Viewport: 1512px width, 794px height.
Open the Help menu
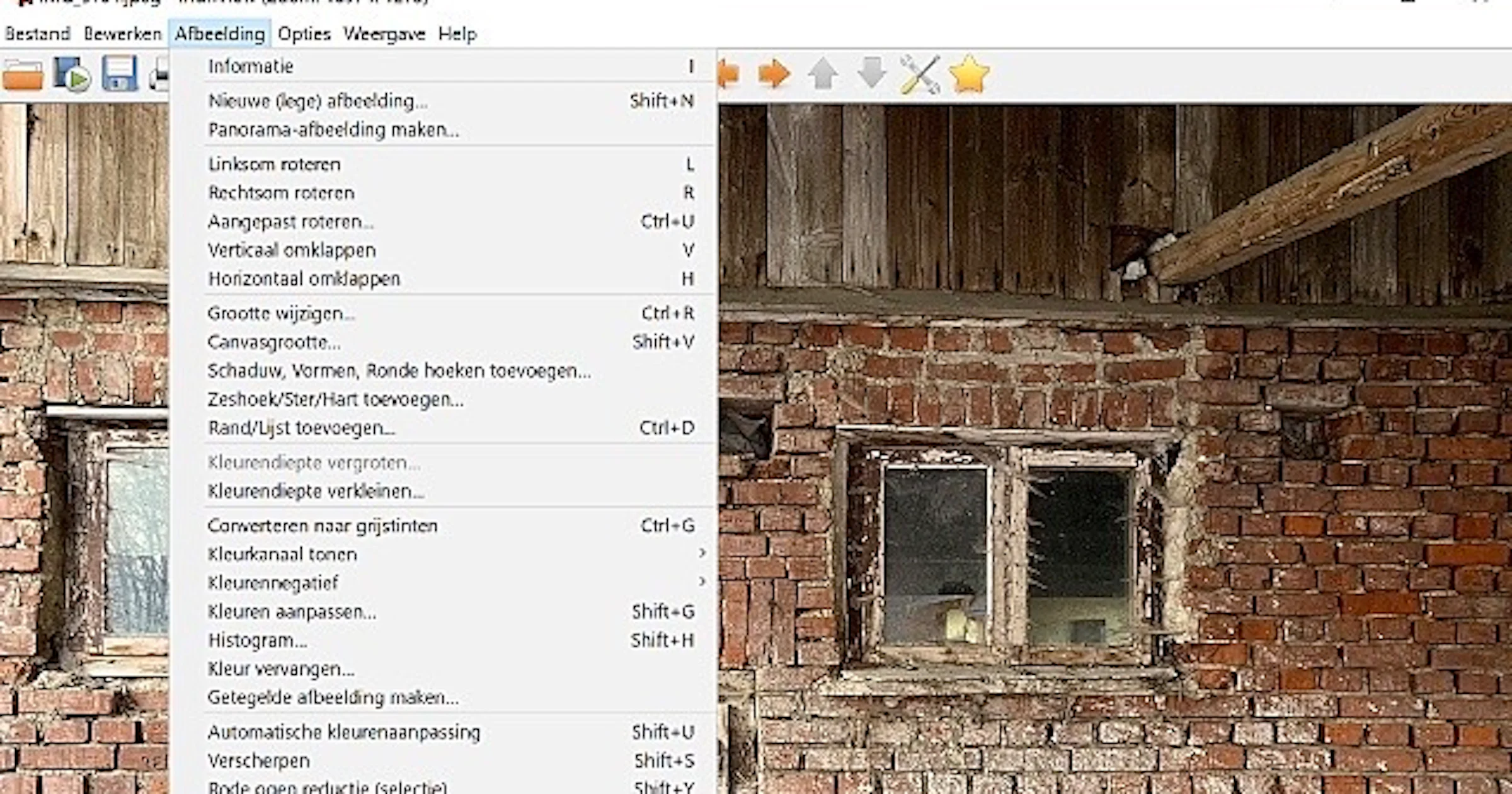pos(457,33)
